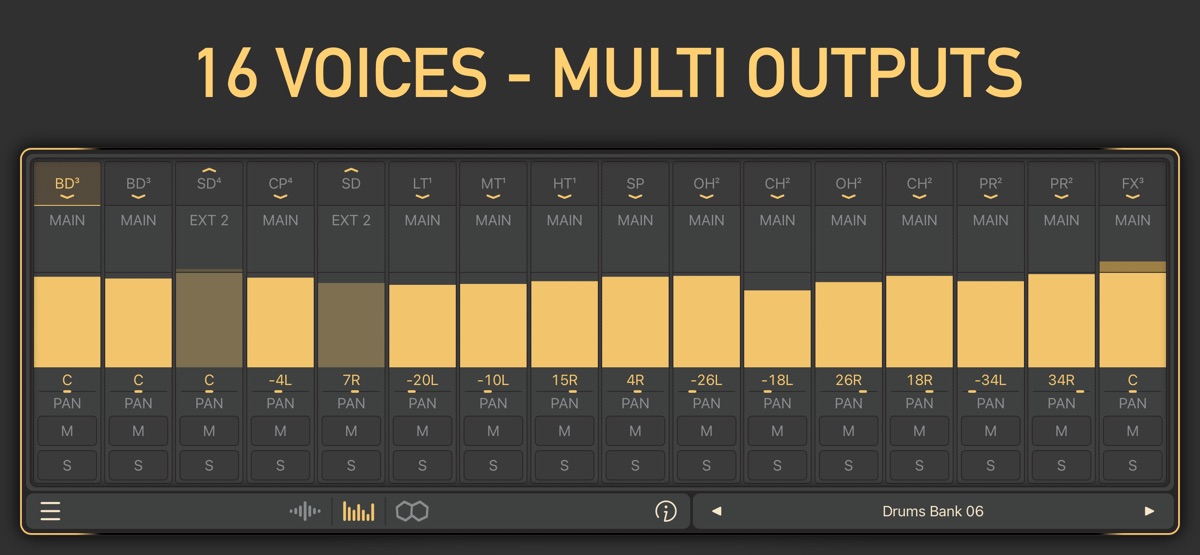Screen dimensions: 1200x555
Task: Open the CP channel MAIN output selector
Action: pos(280,220)
